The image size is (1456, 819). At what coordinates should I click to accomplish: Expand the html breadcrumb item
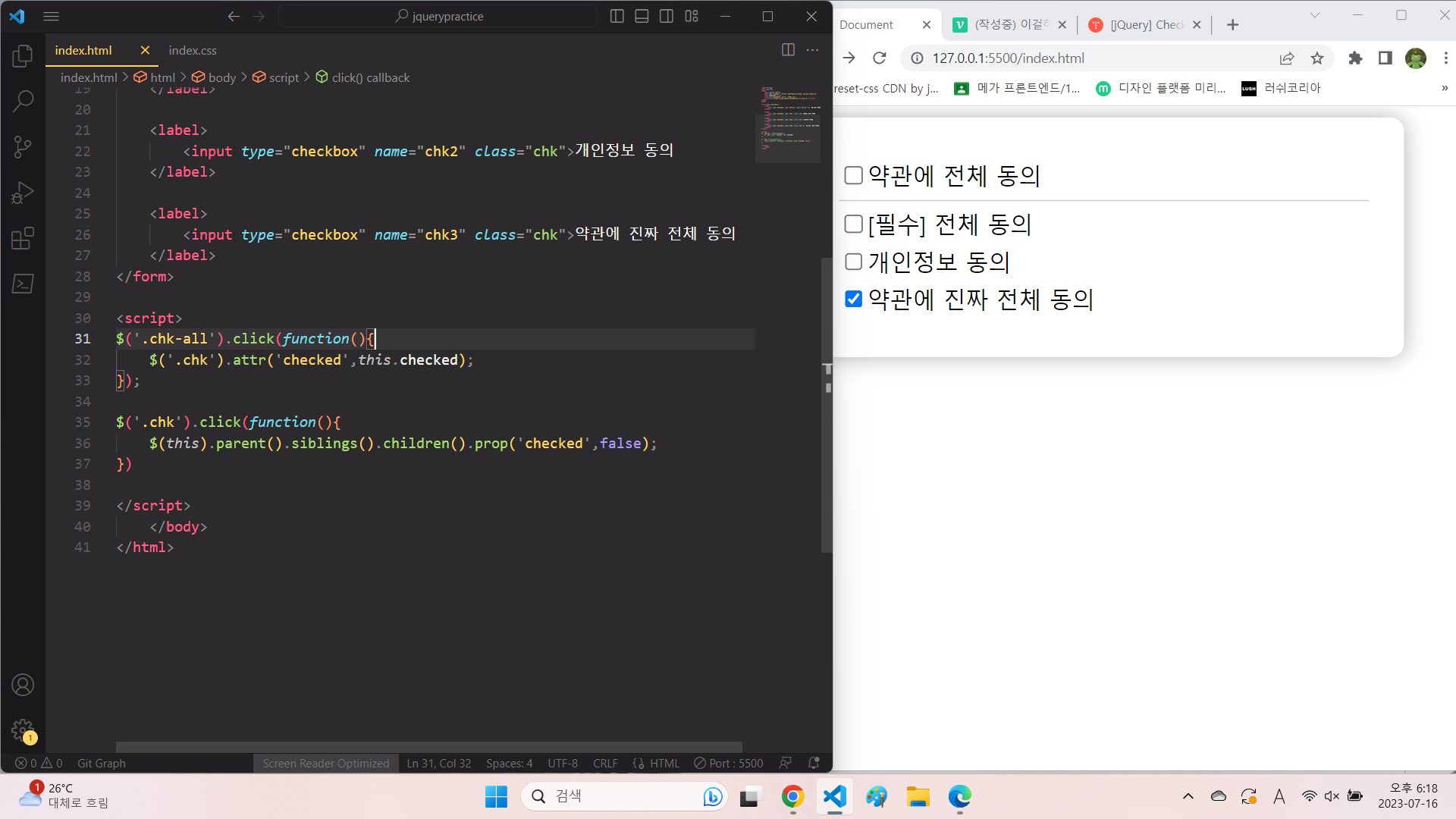pos(155,77)
